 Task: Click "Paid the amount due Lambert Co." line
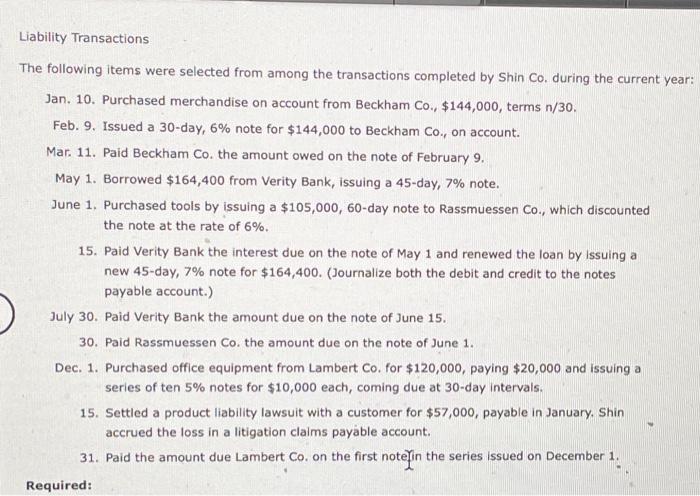362,457
